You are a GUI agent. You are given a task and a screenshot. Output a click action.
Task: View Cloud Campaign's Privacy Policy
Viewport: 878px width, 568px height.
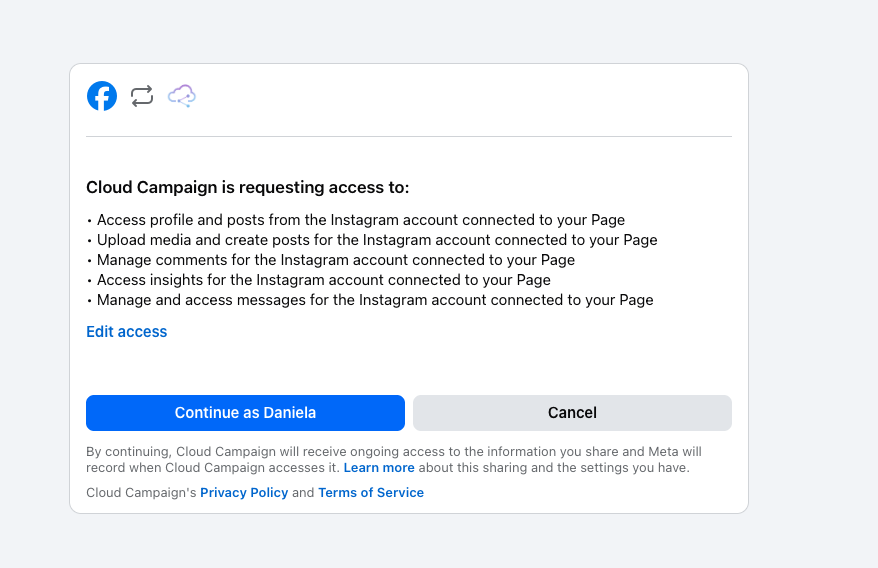[244, 493]
